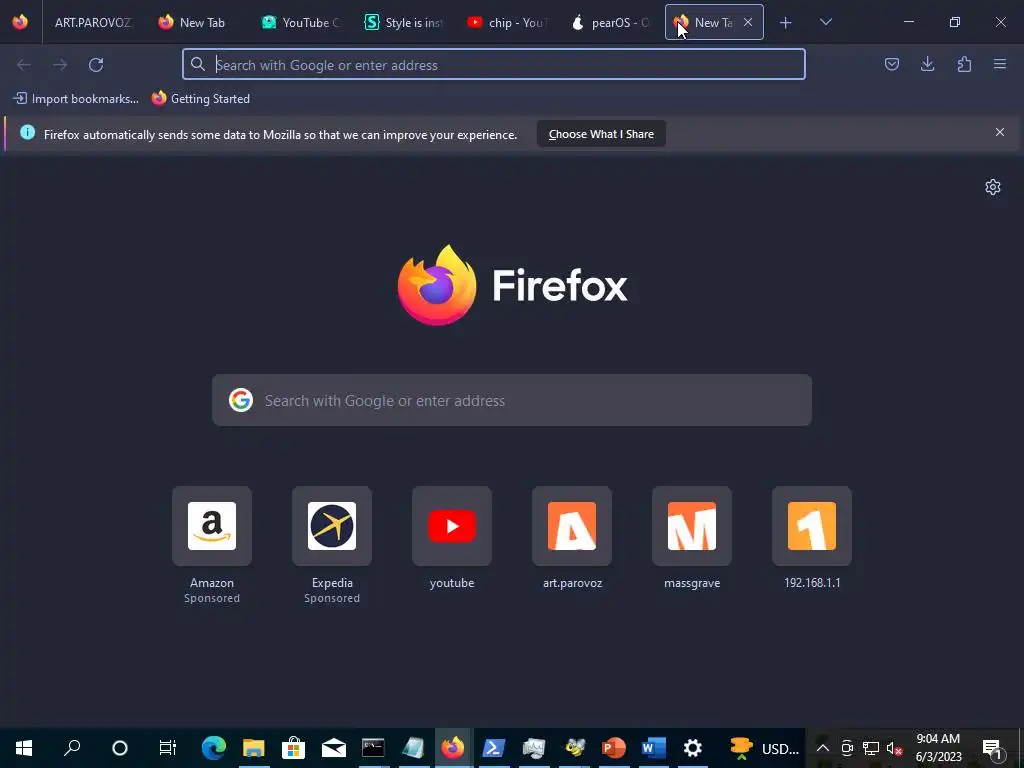Switch to the pearOS tab
1024x768 pixels.
pos(611,23)
